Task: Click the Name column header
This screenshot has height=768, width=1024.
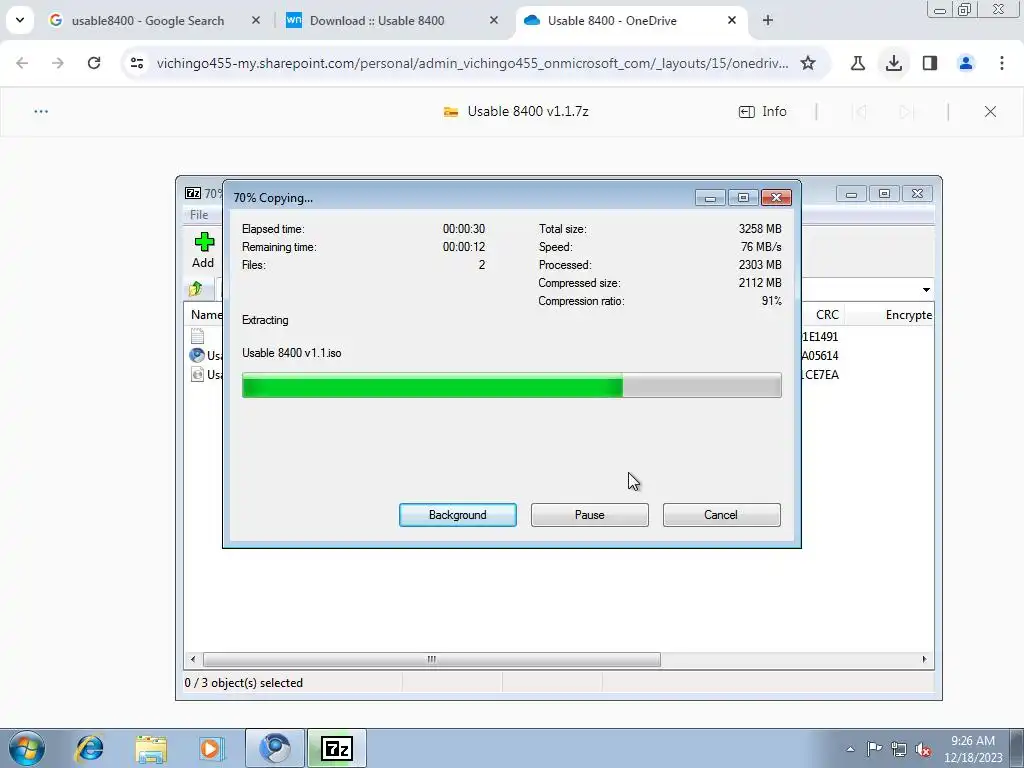Action: tap(205, 315)
